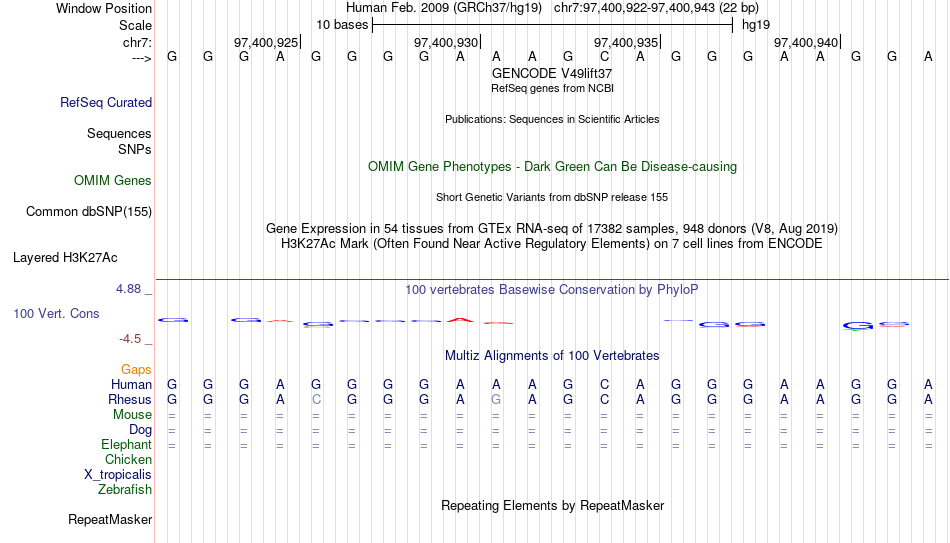
Task: Click the 97,400,940 position marker
Action: tap(806, 42)
